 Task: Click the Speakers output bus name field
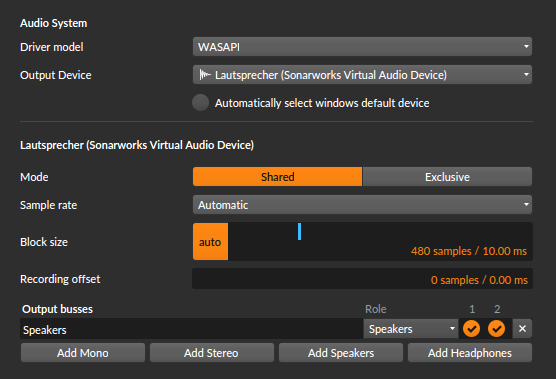191,329
